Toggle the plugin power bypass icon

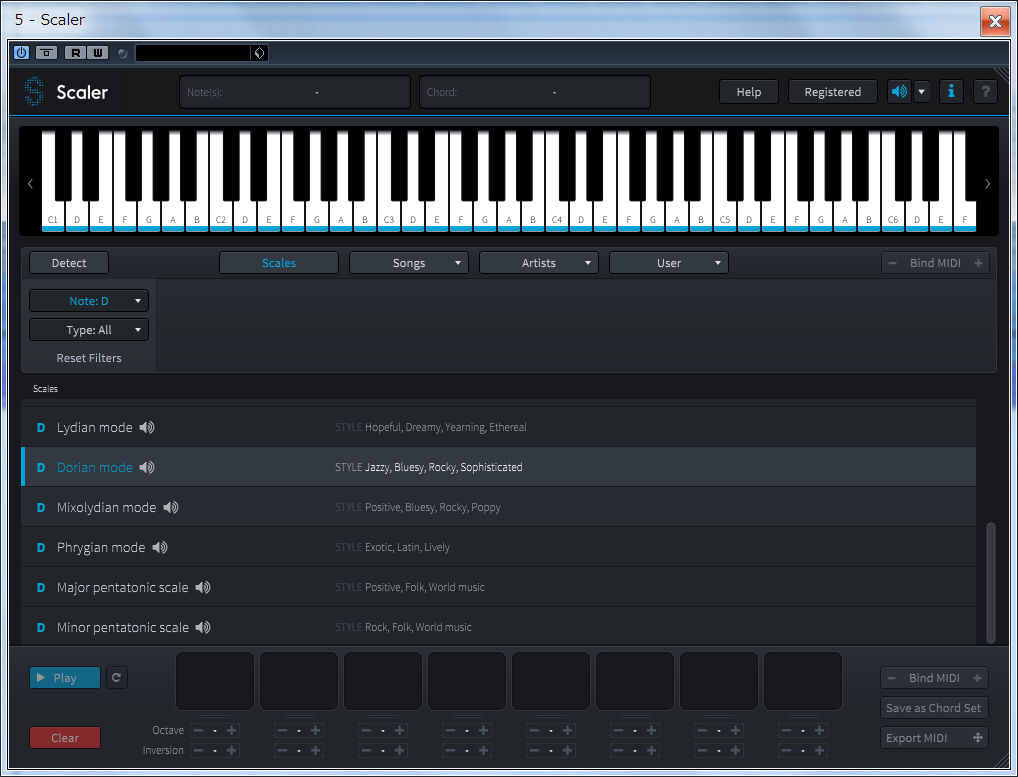coord(21,53)
